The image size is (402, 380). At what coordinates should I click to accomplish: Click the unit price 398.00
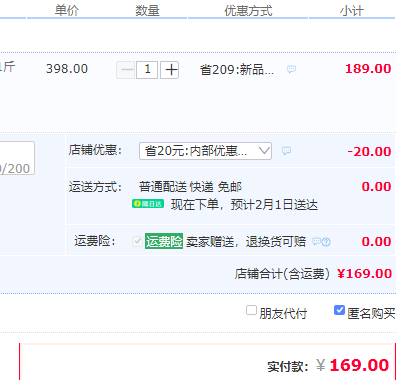point(67,69)
